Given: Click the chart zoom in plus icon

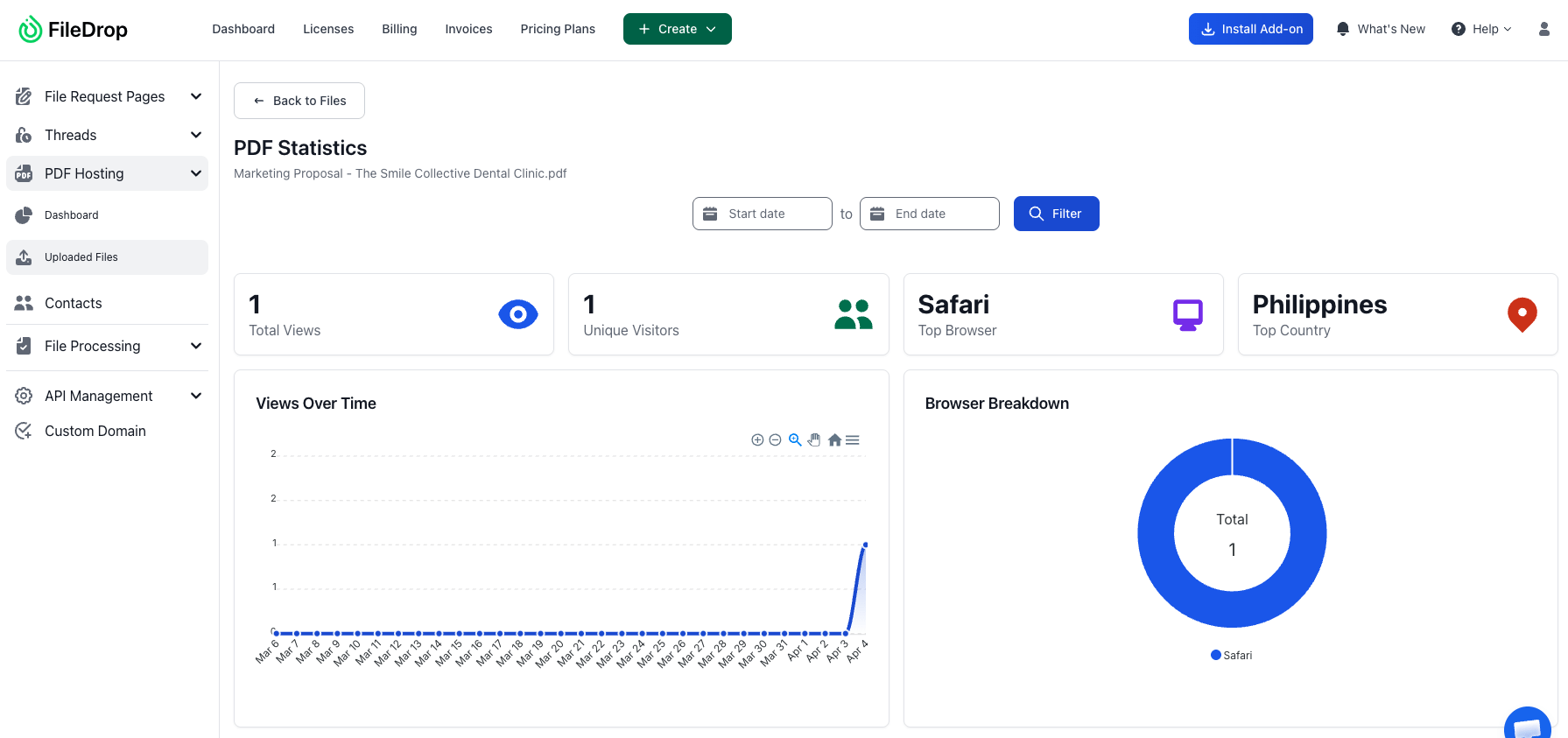Looking at the screenshot, I should (x=757, y=440).
